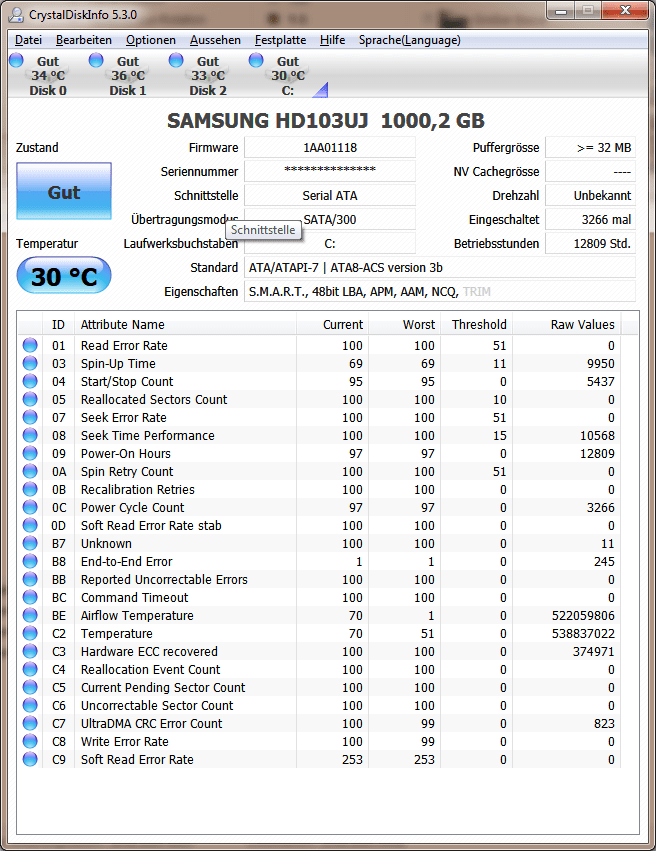Open the Festplatte menu
The width and height of the screenshot is (656, 851).
[x=281, y=40]
